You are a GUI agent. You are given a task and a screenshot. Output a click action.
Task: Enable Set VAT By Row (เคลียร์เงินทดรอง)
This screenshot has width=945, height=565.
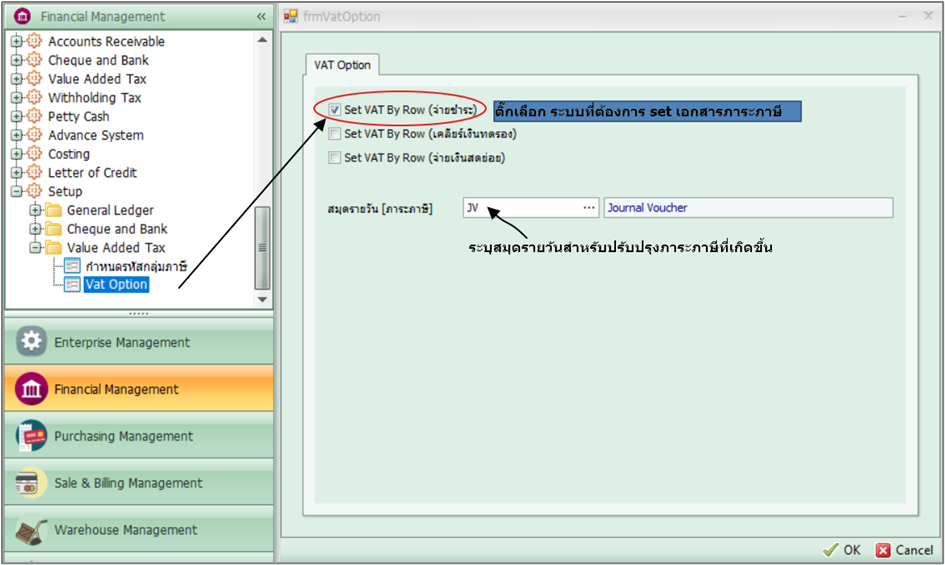coord(335,133)
